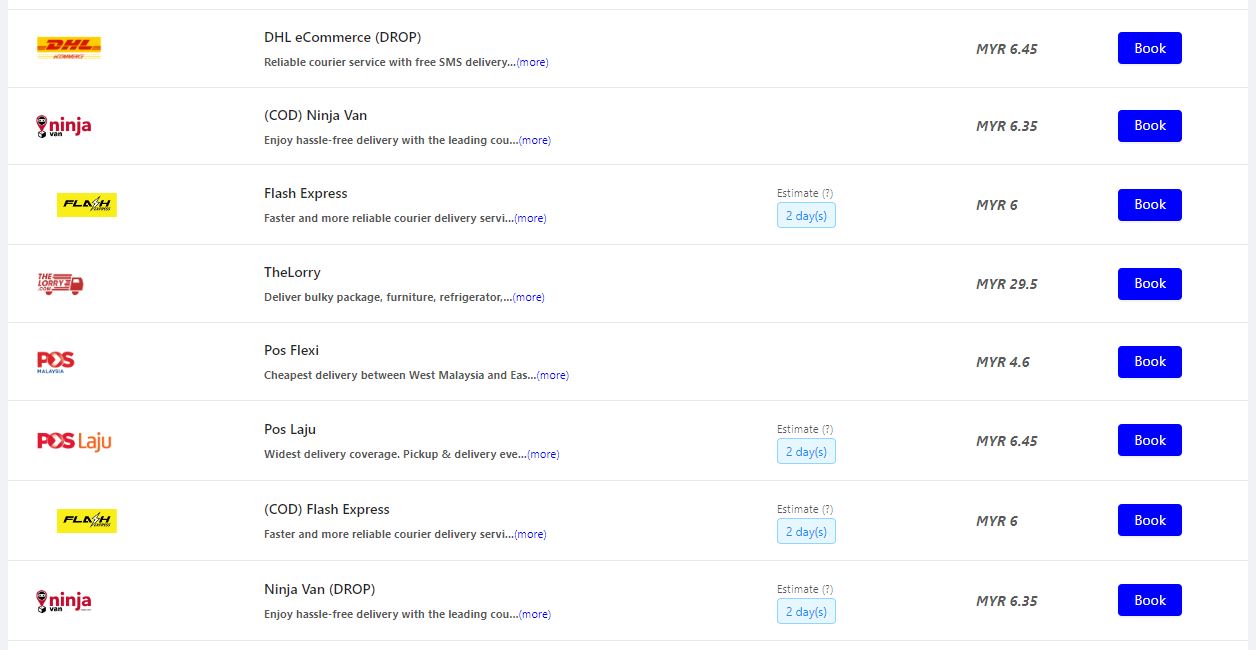Expand (more) for (COD) Ninja Van description

tap(535, 140)
